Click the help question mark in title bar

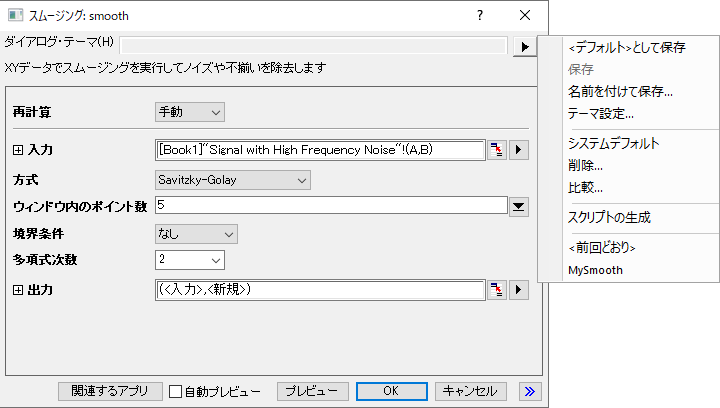480,15
